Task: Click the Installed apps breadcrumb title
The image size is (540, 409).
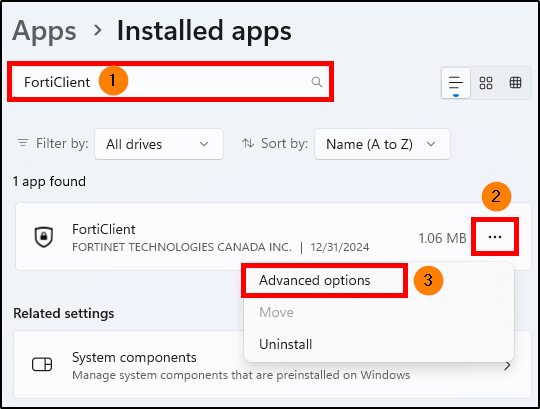Action: [204, 31]
